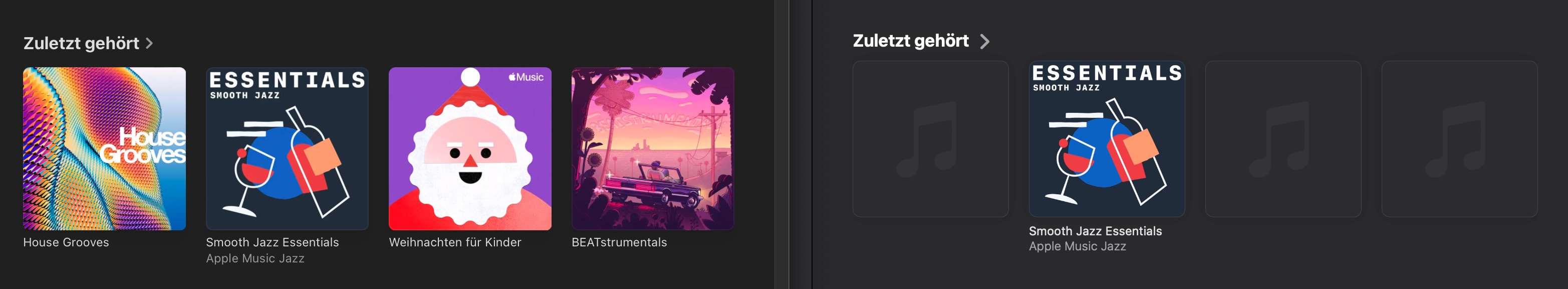Open Smooth Jazz Essentials cover among placeholder tiles
This screenshot has width=1568, height=289.
coord(1107,139)
